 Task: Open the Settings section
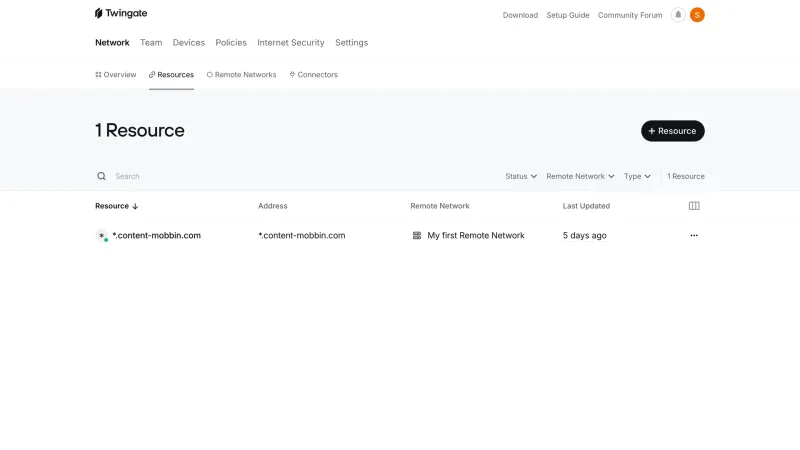pos(352,42)
